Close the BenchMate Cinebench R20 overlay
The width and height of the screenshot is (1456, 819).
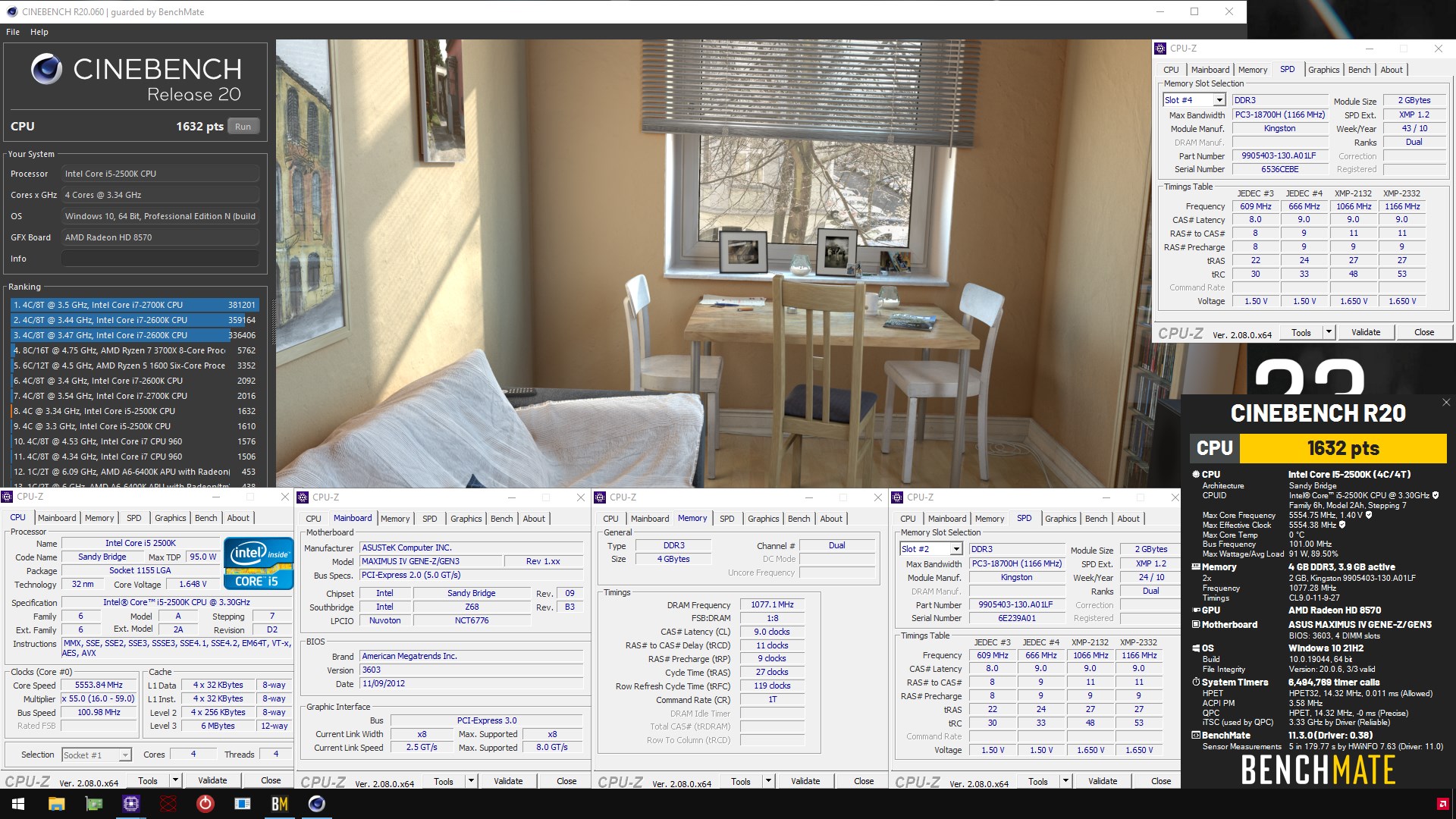(1445, 403)
